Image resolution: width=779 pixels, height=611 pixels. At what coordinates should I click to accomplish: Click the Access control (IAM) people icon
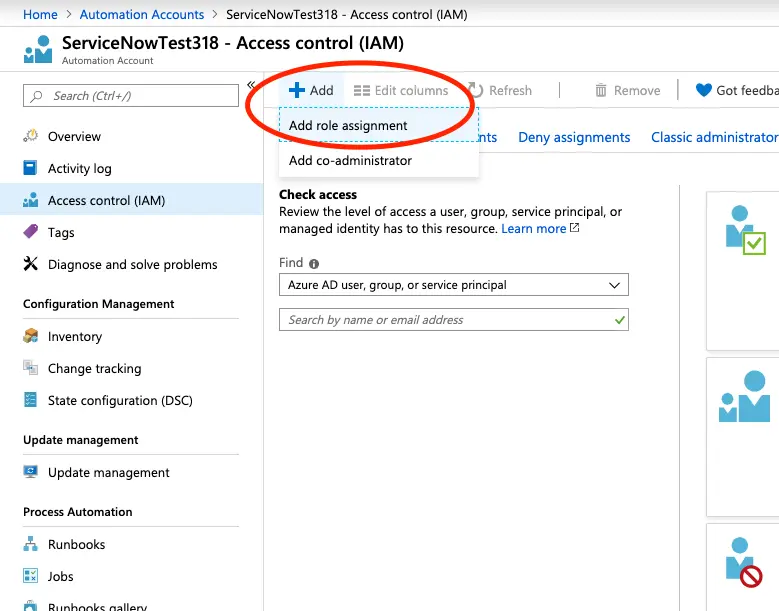click(30, 200)
